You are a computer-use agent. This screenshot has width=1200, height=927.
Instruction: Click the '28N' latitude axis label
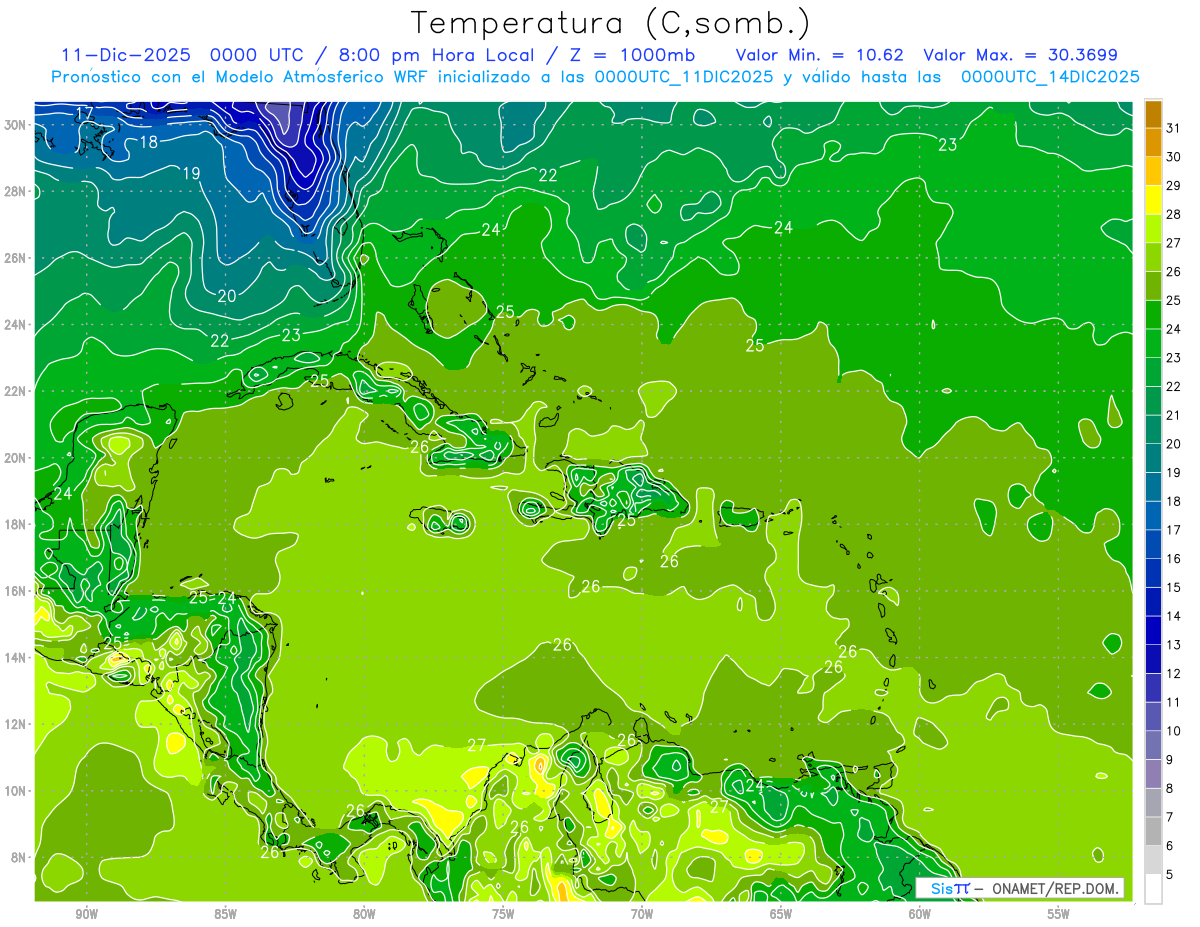pyautogui.click(x=14, y=191)
